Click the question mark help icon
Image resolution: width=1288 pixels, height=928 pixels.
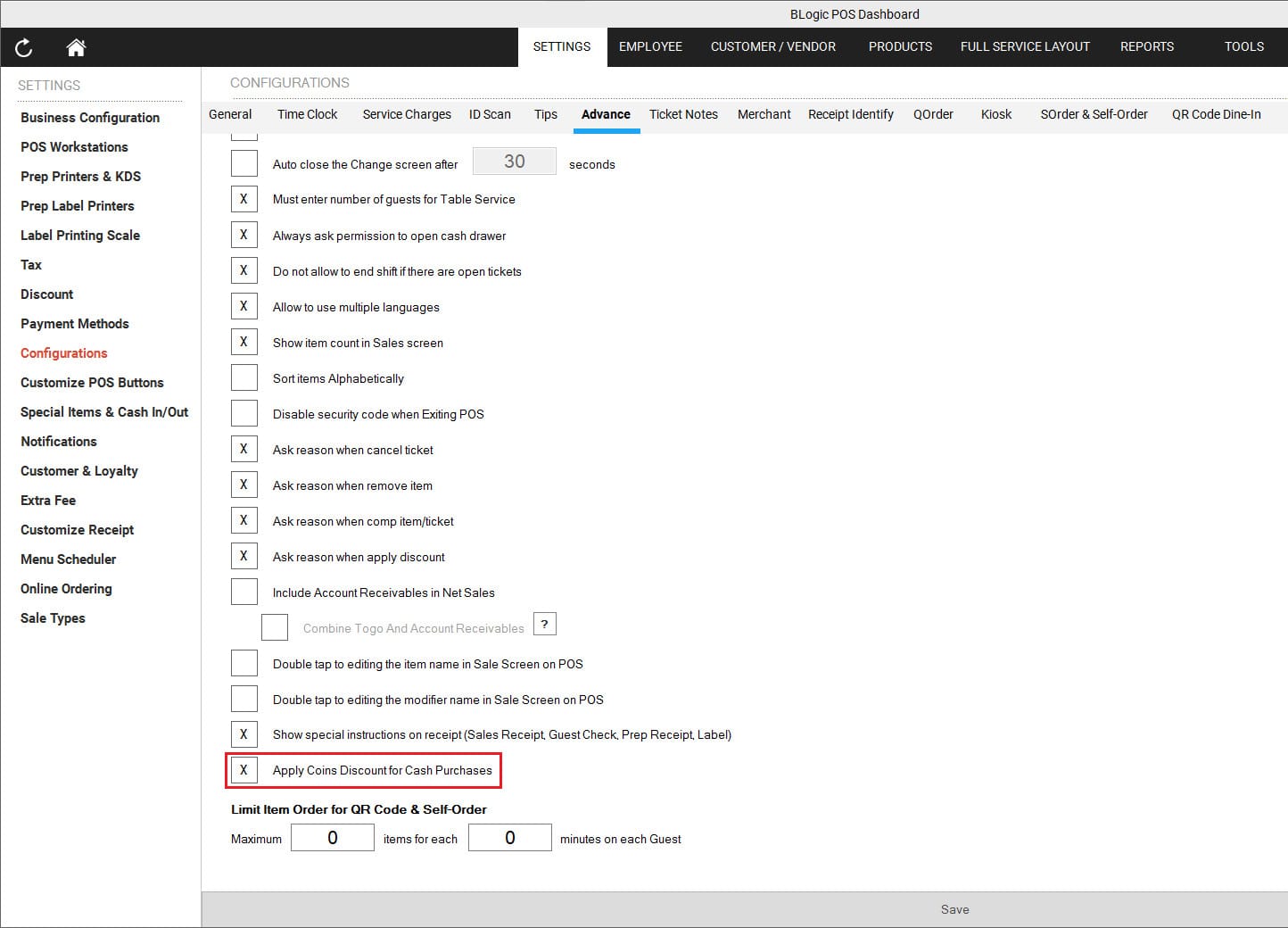pyautogui.click(x=544, y=624)
